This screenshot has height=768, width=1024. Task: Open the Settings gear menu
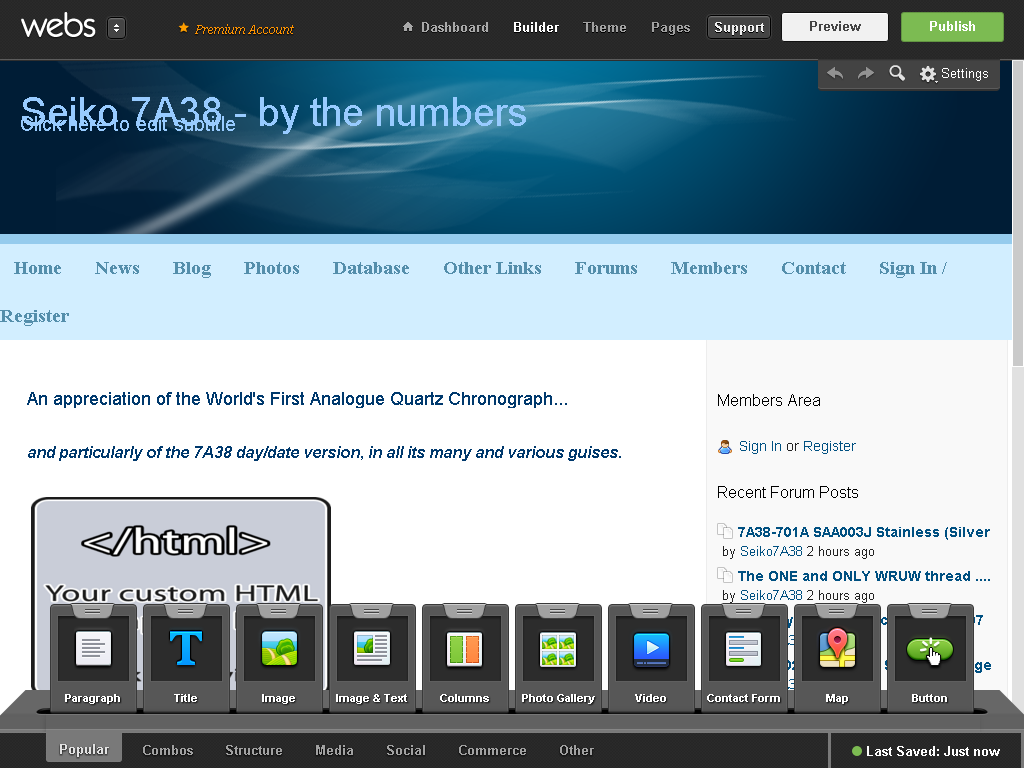(x=954, y=74)
